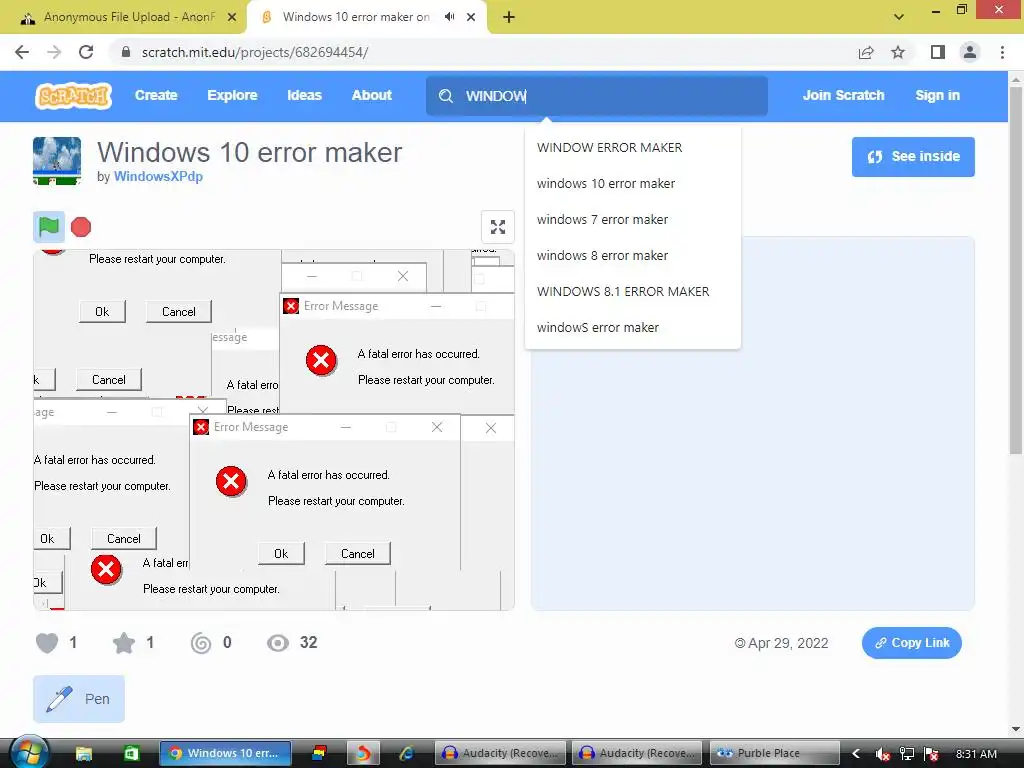Screen dimensions: 1024x768
Task: Switch to Anonymous File Upload tab
Action: (129, 17)
